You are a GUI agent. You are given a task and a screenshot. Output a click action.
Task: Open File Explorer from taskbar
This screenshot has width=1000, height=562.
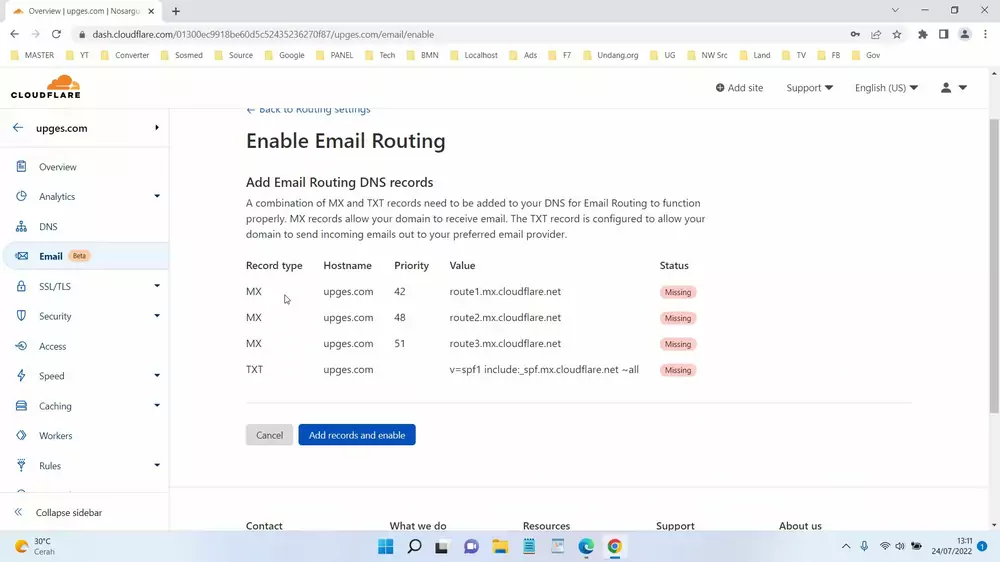coord(500,547)
